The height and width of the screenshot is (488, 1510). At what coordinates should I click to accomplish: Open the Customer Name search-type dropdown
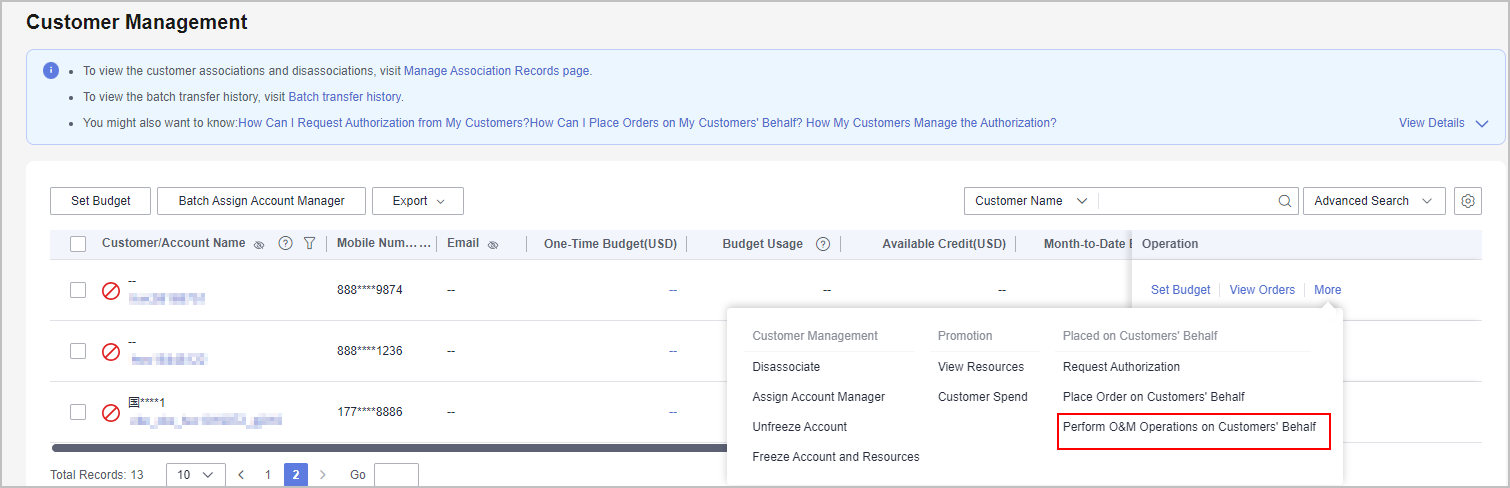point(1030,201)
